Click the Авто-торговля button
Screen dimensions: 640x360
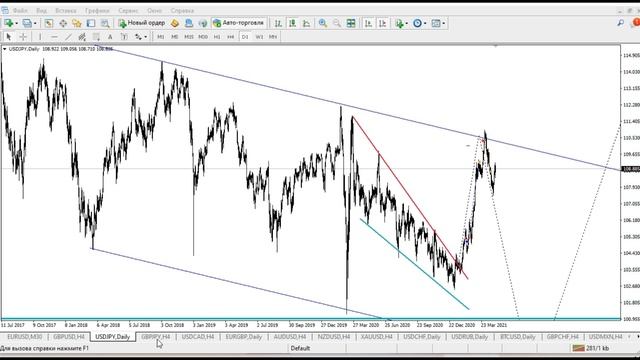(x=239, y=23)
